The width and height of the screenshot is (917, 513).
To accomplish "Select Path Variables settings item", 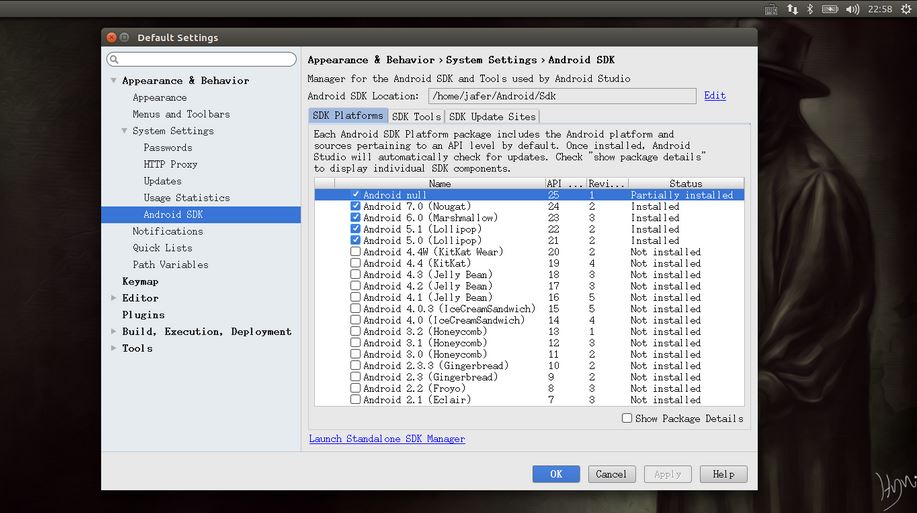I will [x=170, y=264].
